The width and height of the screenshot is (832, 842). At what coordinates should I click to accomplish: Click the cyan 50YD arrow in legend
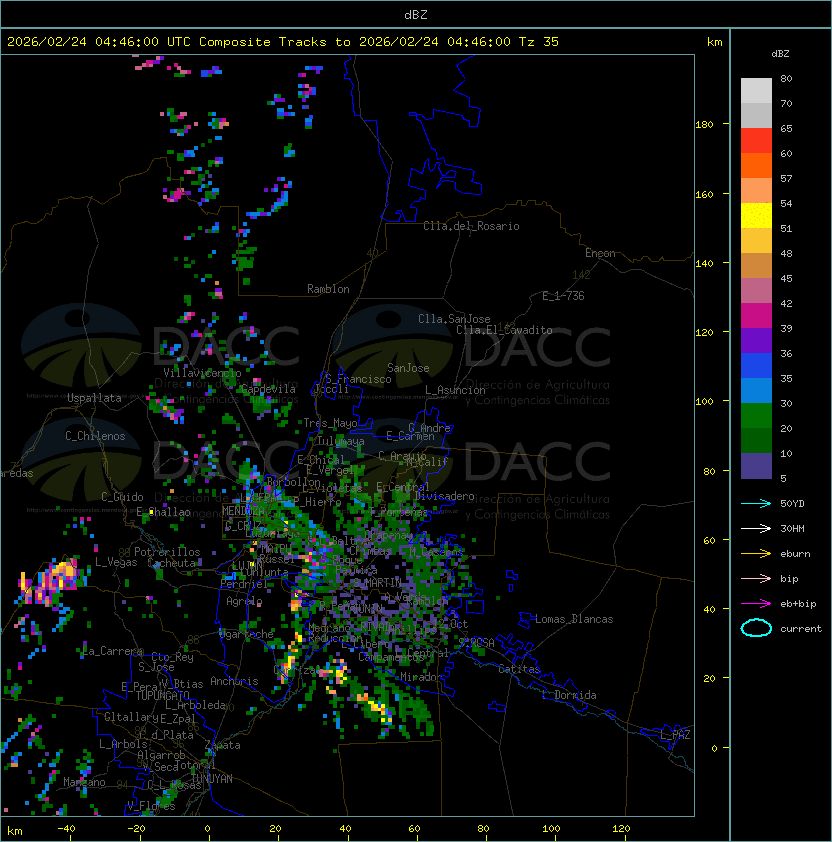(x=756, y=503)
